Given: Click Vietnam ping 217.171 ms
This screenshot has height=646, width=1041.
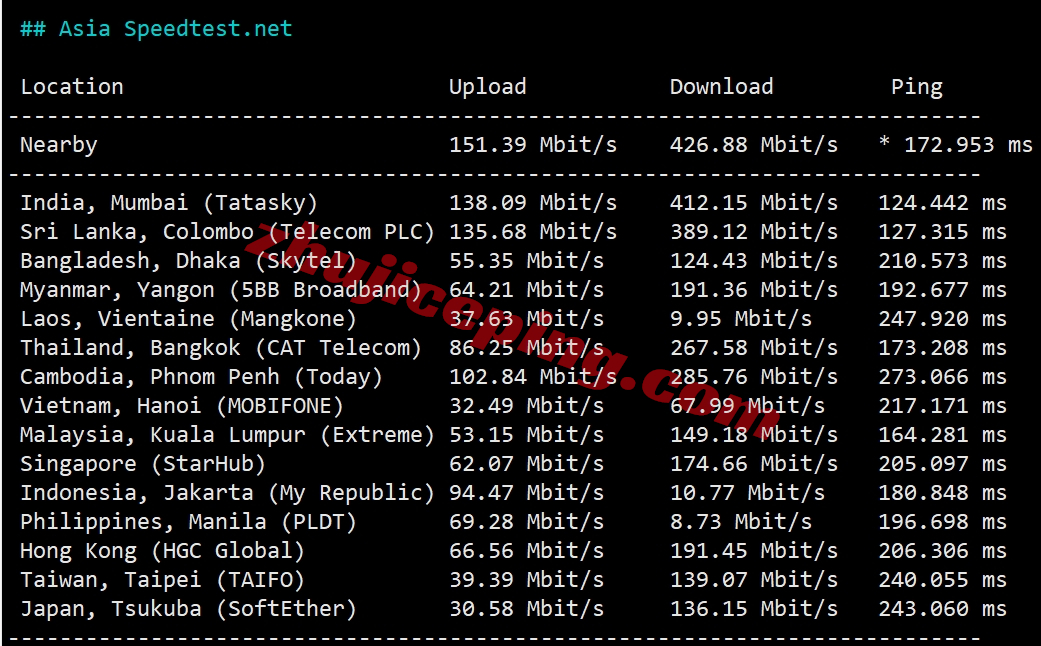Looking at the screenshot, I should click(942, 406).
